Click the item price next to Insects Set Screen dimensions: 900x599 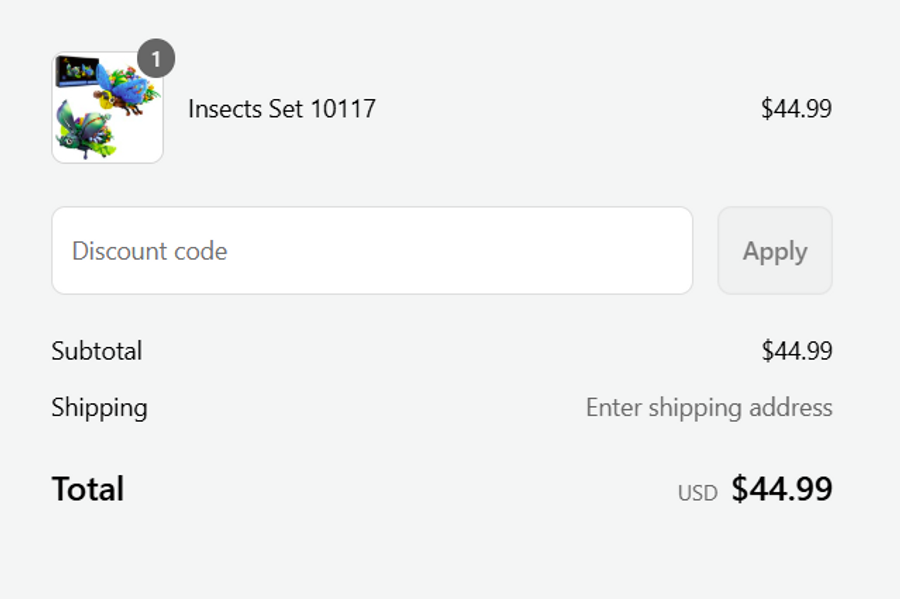point(796,109)
